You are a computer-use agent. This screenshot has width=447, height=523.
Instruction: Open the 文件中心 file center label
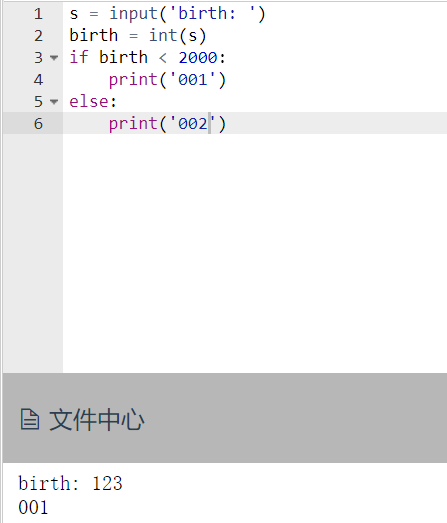[x=97, y=419]
